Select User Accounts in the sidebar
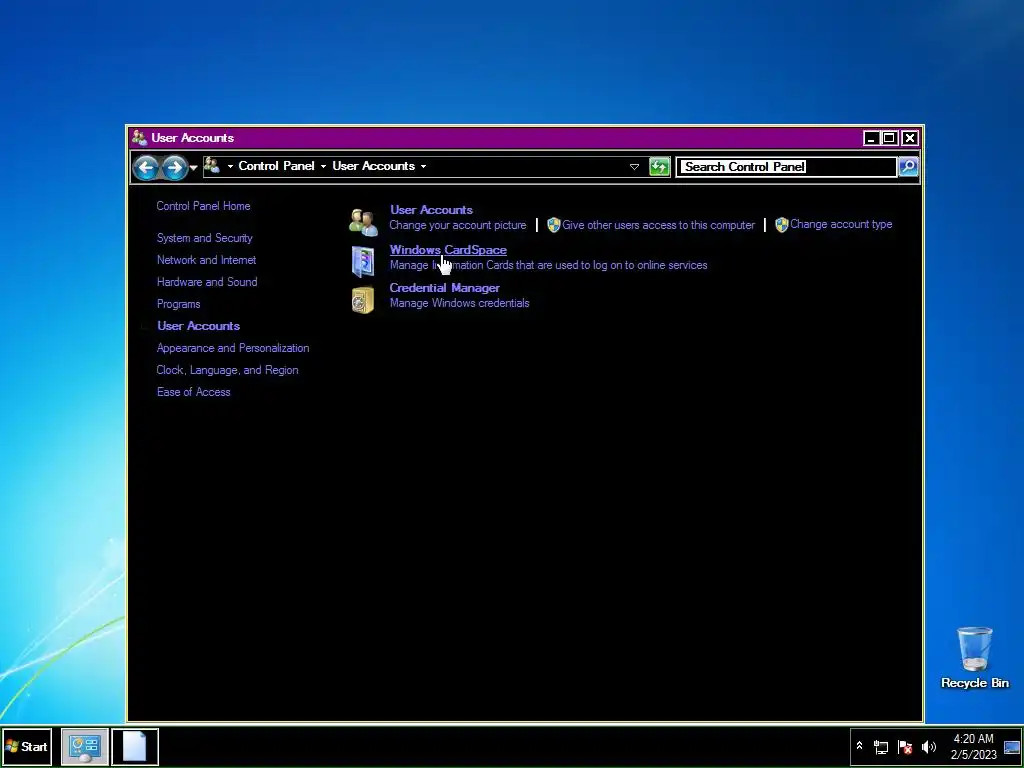Screen dimensions: 1024x768 (199, 326)
